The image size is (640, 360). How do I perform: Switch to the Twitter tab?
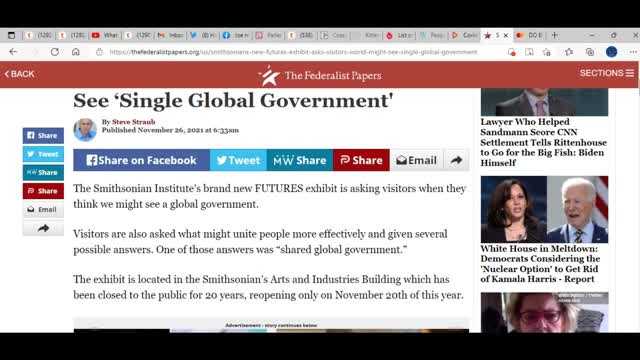point(203,36)
